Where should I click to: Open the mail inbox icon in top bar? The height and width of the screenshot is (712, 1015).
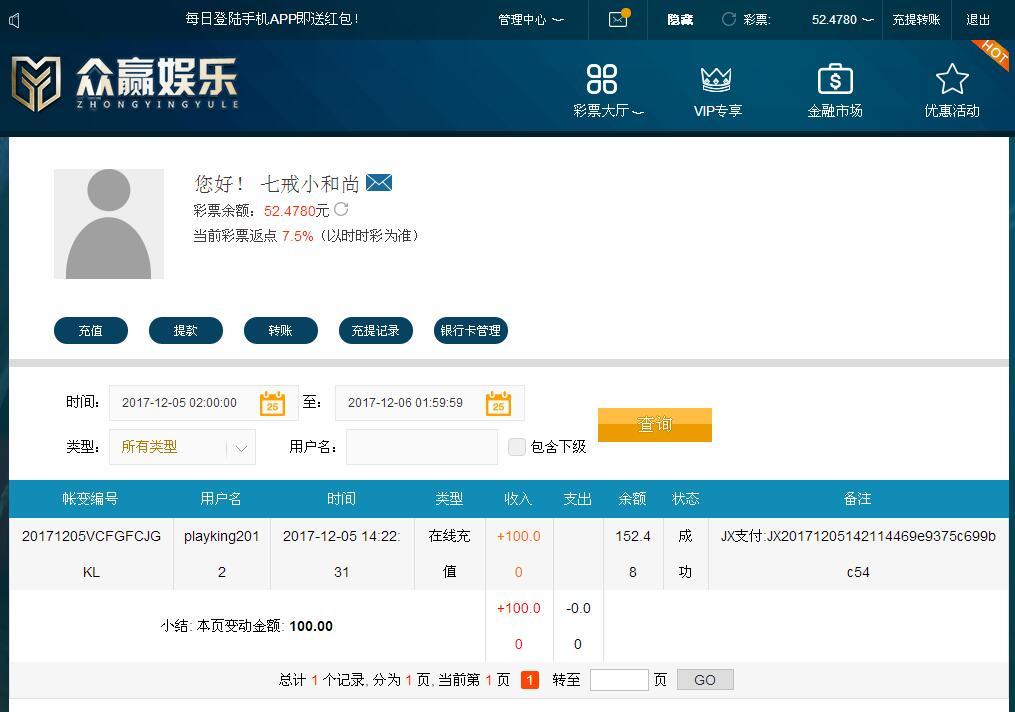[618, 19]
